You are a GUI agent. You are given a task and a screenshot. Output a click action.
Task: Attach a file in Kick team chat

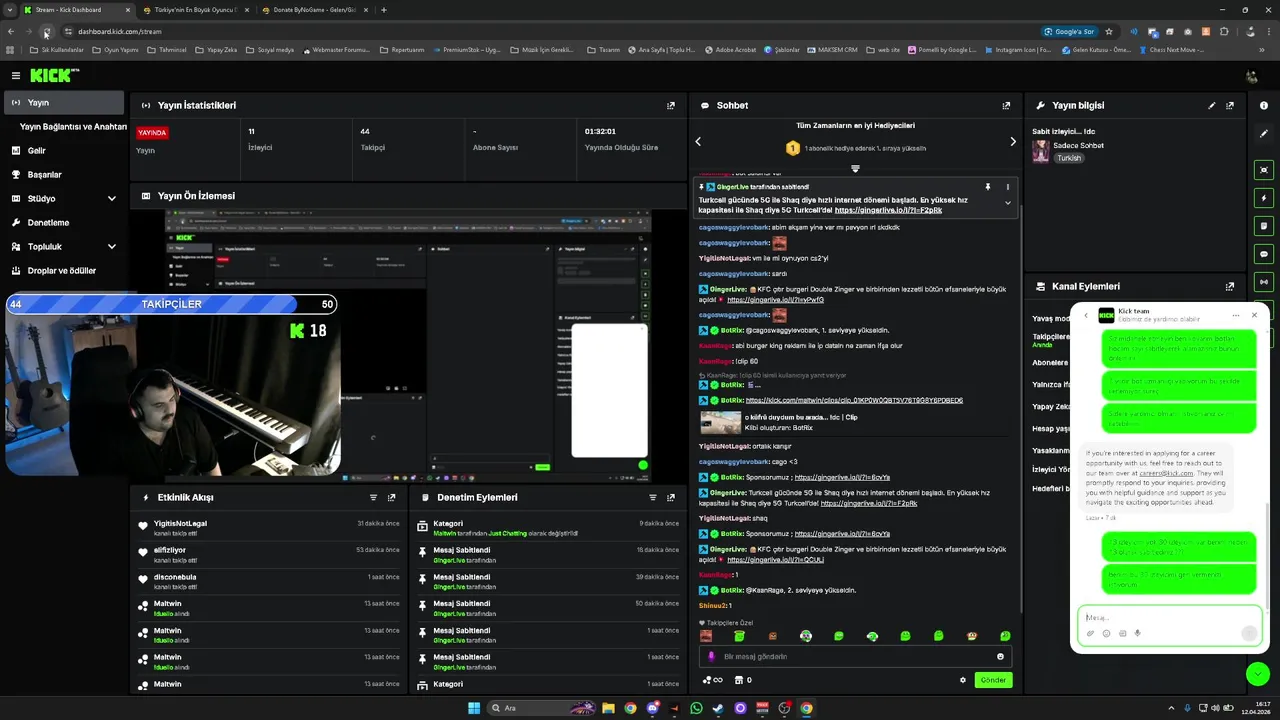coord(1091,633)
